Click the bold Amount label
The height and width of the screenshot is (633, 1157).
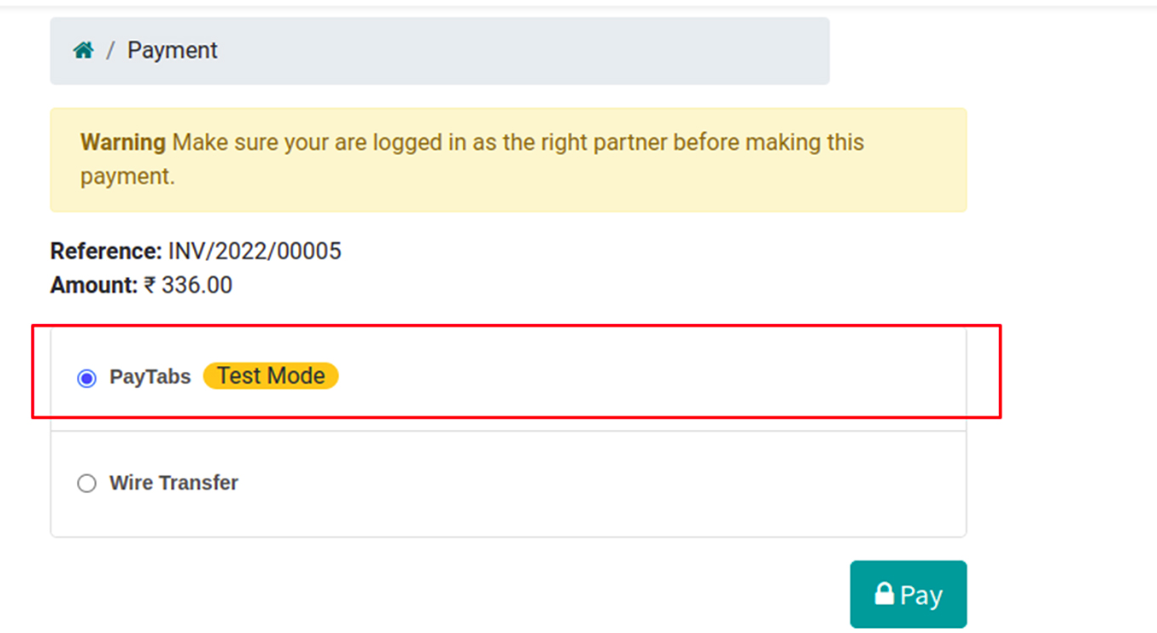pos(94,285)
